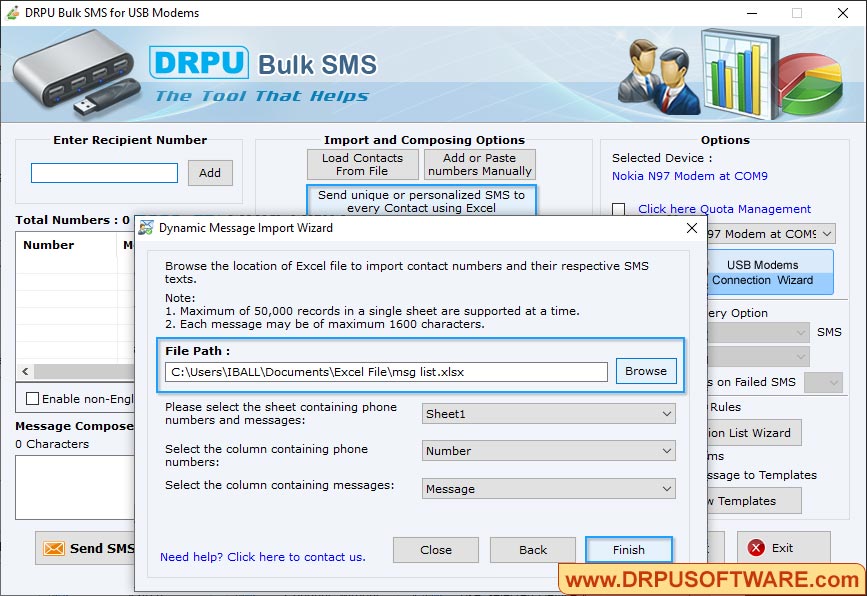Expand the Message column dropdown
The image size is (867, 596).
tap(549, 489)
